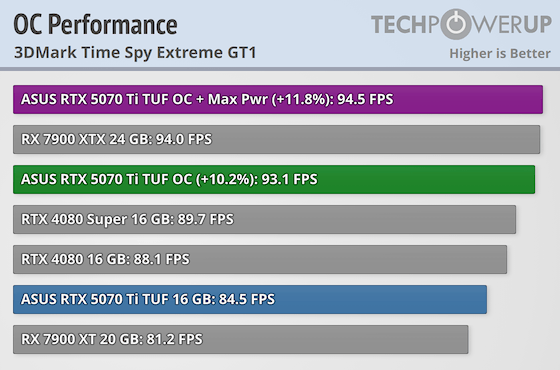
Task: Click the 94.0 FPS value text
Action: coord(184,139)
